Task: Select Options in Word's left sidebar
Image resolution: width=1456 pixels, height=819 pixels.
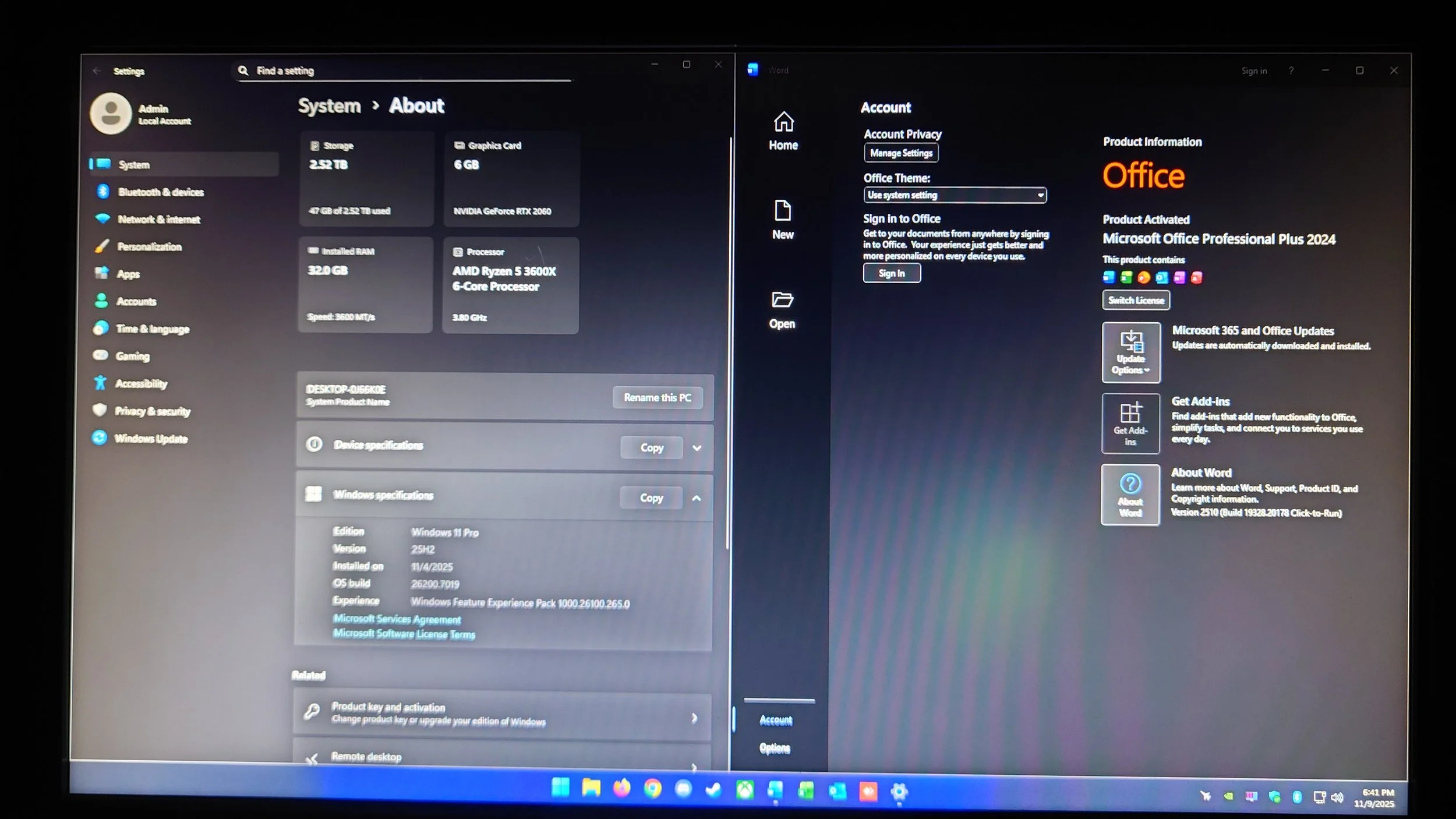Action: 775,748
